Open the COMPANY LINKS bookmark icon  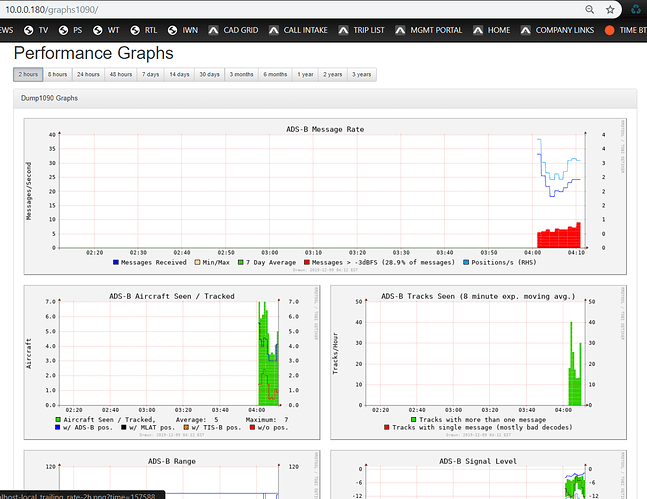coord(526,30)
